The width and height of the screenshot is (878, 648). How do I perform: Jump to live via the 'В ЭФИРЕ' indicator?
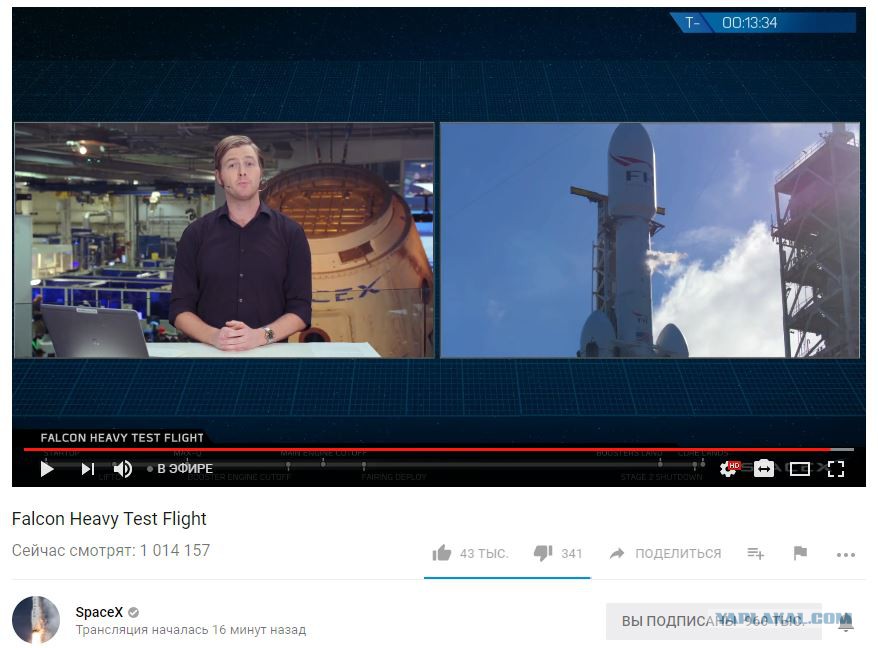180,469
